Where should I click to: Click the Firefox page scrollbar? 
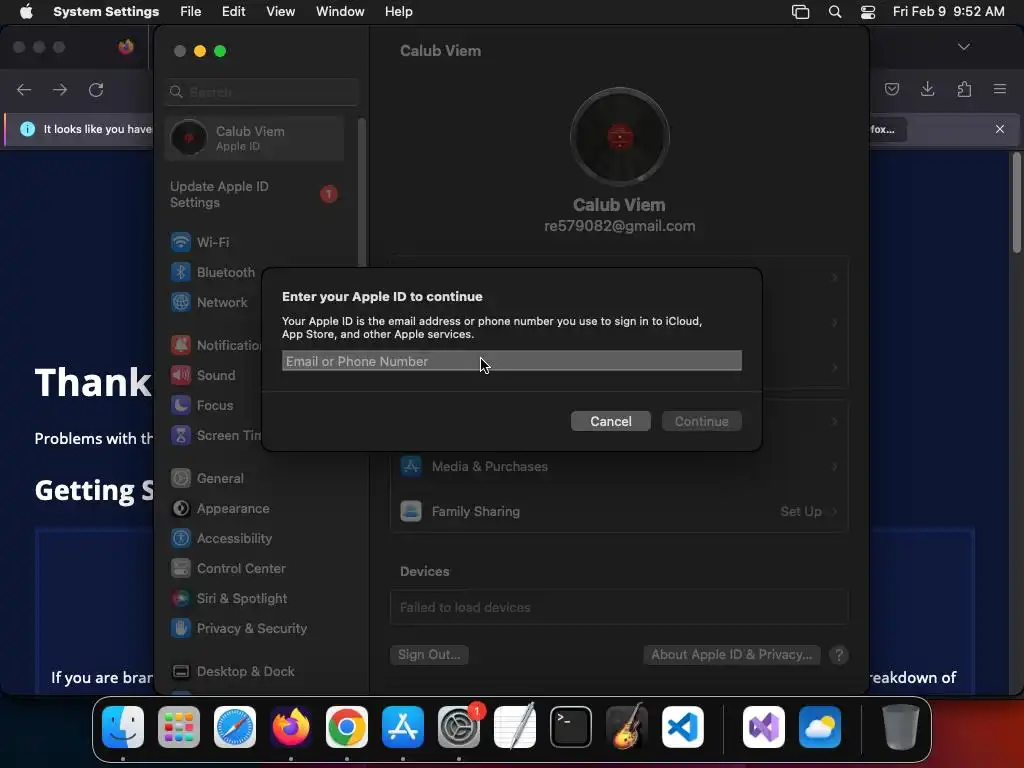tap(1016, 202)
